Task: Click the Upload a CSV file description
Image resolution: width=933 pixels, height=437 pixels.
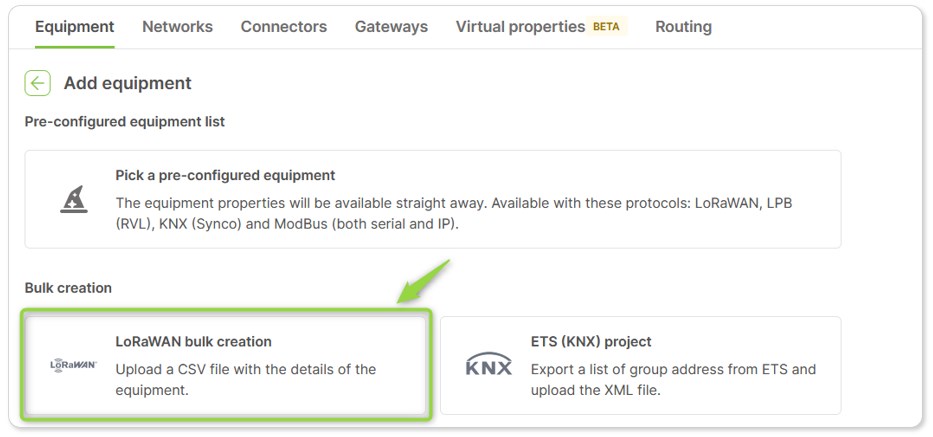Action: (246, 380)
